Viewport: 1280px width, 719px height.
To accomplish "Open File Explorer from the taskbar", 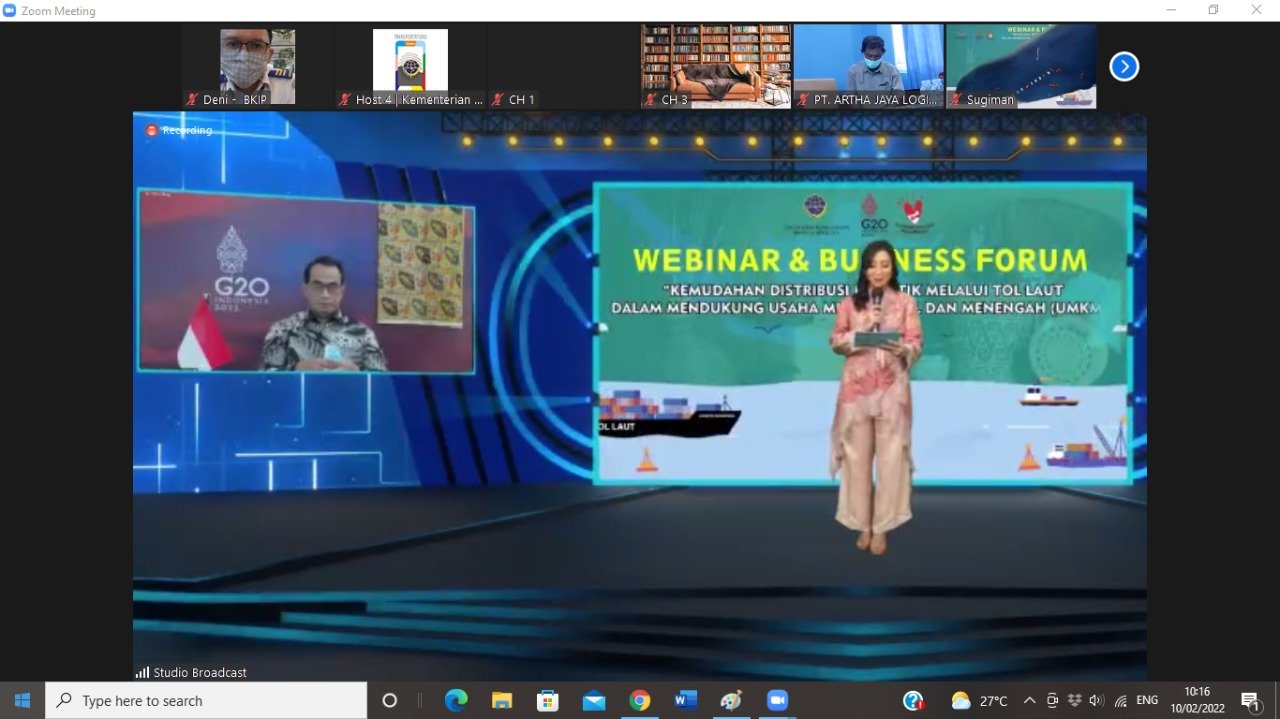I will [x=502, y=701].
